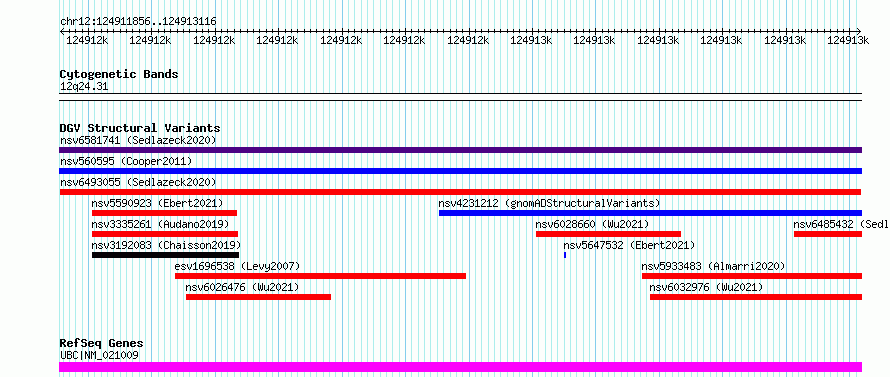Select the red nsv5933483 variant bar

pos(752,276)
